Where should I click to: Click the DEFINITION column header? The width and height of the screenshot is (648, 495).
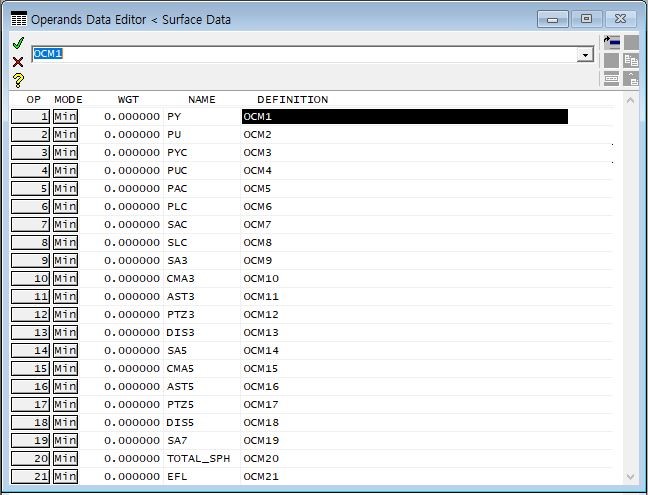[x=293, y=100]
